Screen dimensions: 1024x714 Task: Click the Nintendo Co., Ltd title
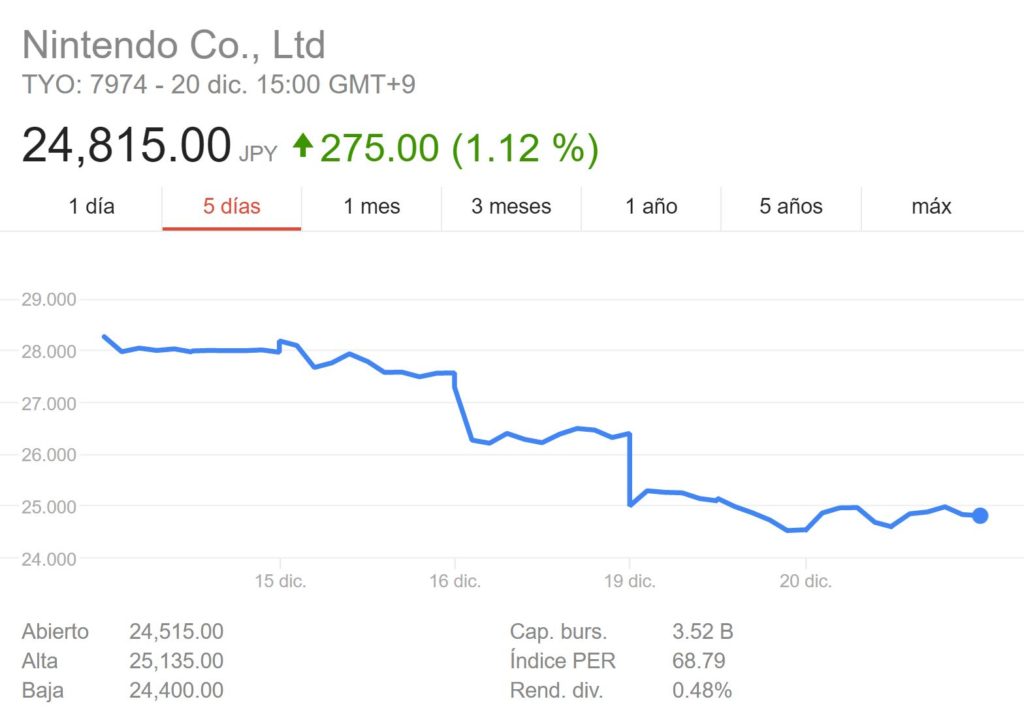[174, 45]
